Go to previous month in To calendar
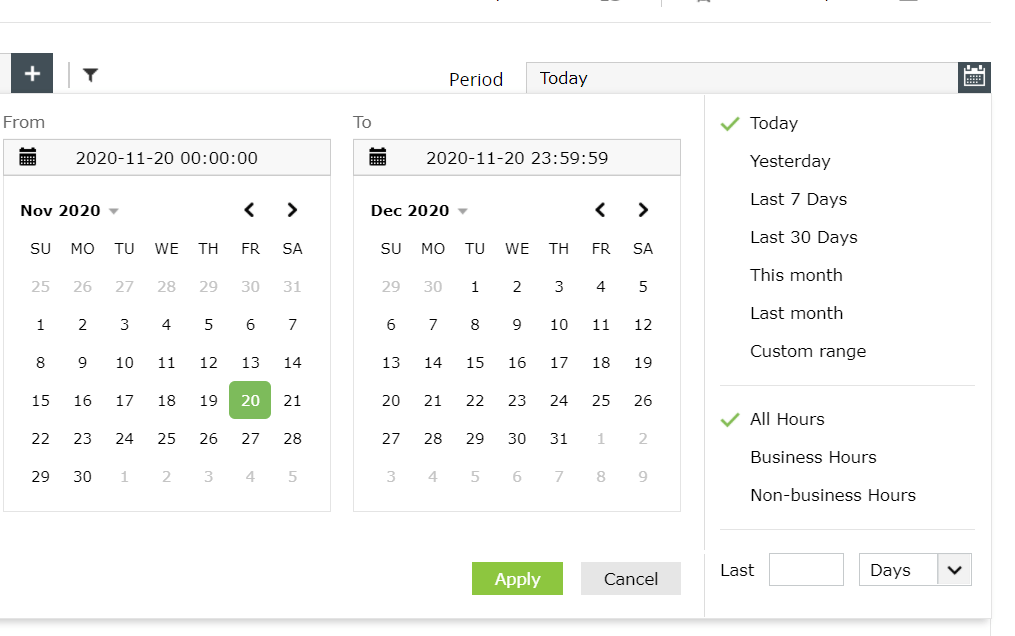 pyautogui.click(x=600, y=210)
